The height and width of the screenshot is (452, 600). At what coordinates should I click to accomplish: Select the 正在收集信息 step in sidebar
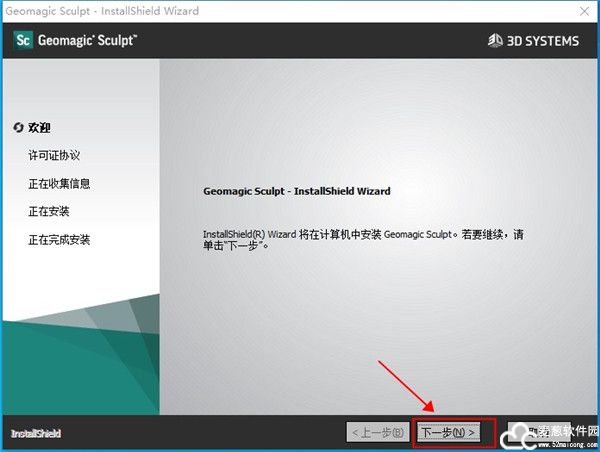click(59, 184)
